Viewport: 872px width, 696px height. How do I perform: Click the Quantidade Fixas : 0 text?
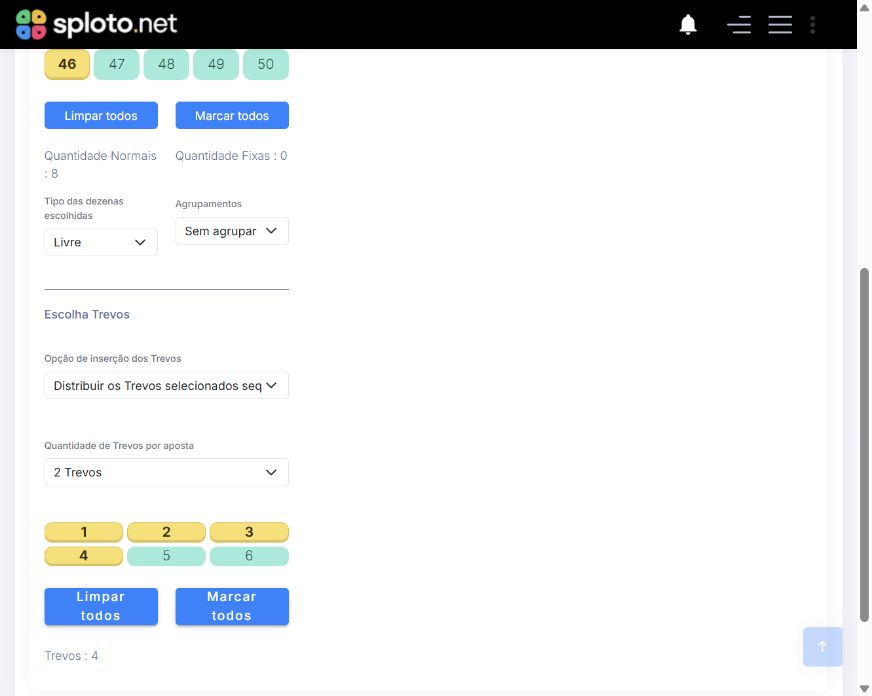231,156
